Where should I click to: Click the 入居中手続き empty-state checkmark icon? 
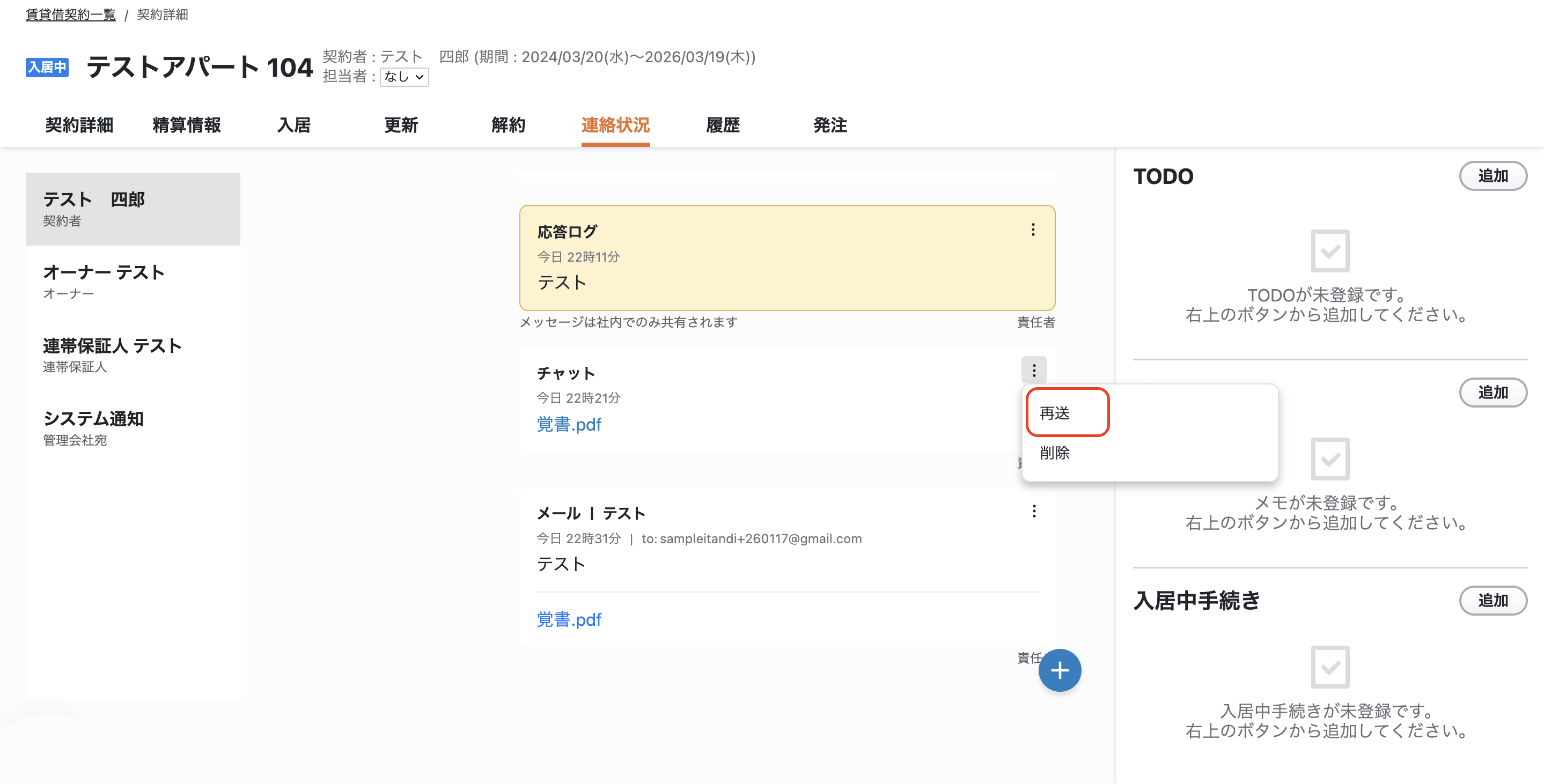(1330, 667)
